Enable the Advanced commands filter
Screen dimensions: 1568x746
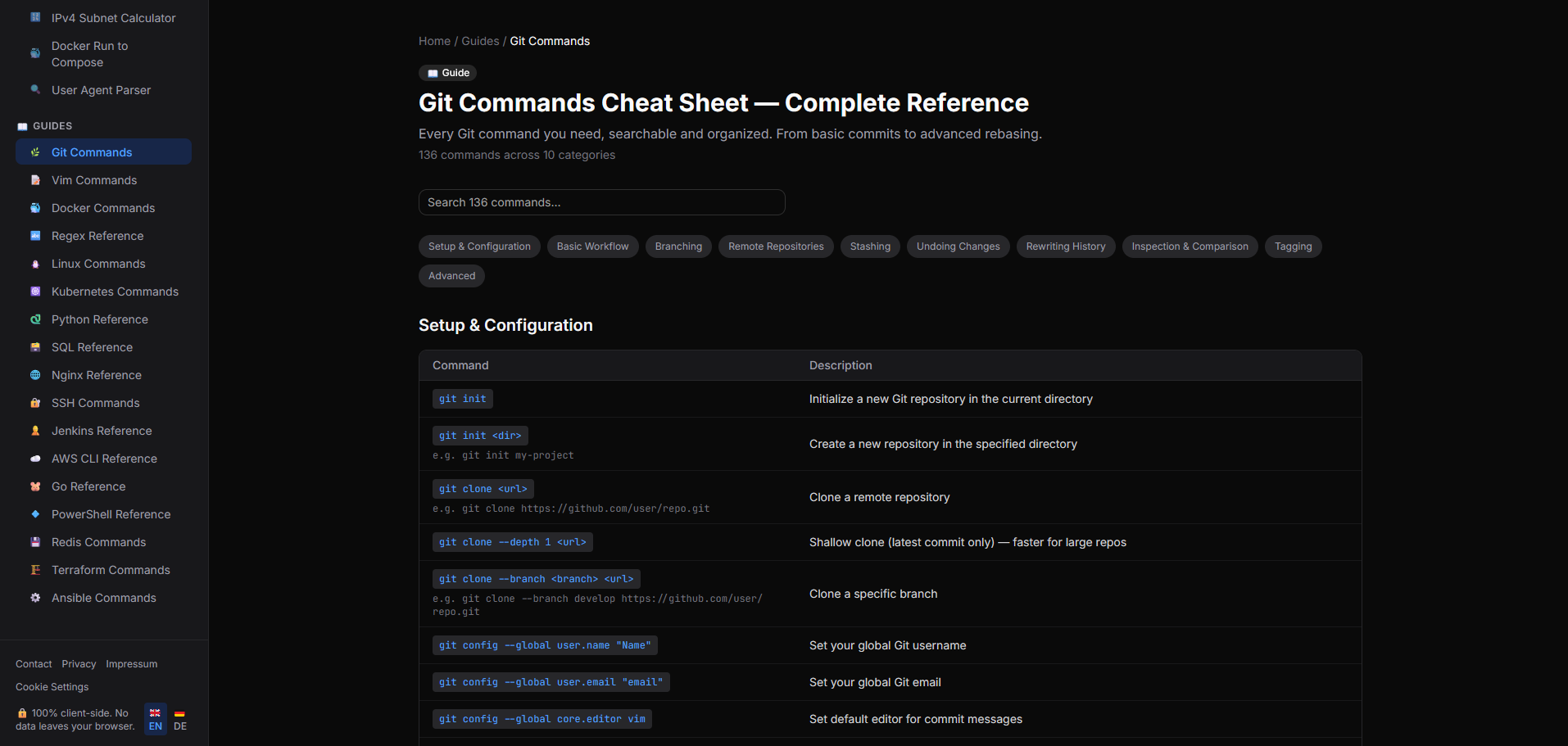(451, 276)
